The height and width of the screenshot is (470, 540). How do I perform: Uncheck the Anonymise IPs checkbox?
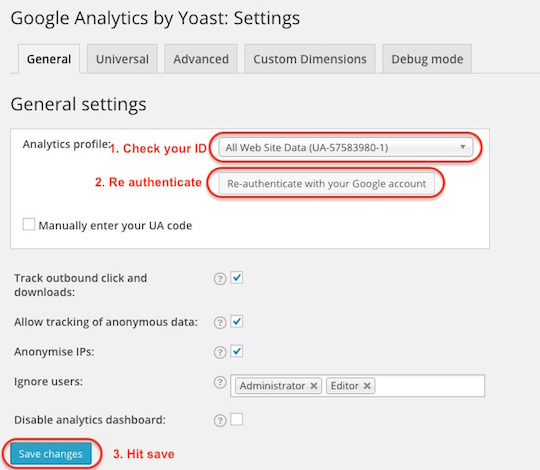[x=237, y=351]
